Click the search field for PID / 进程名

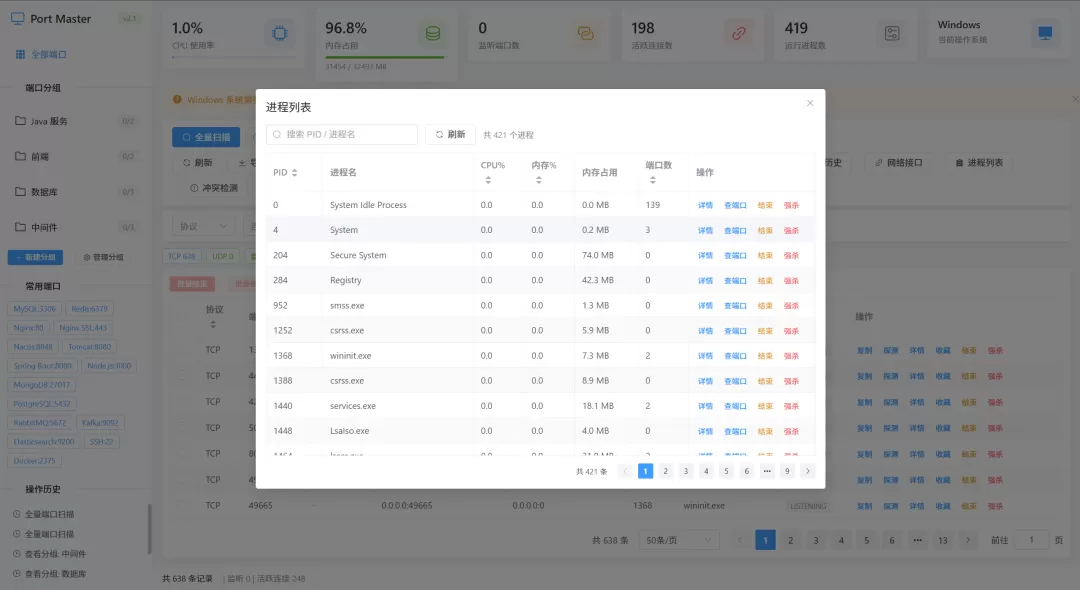coord(342,134)
